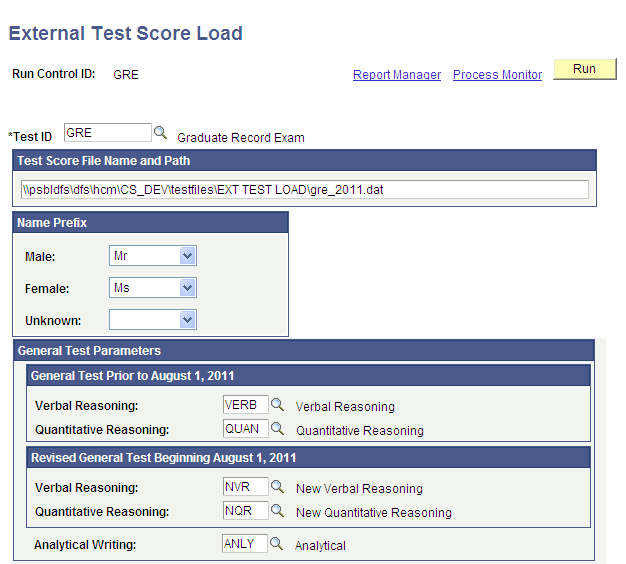Click the ANLY Analytical Writing input field
626x564 pixels.
[x=244, y=544]
